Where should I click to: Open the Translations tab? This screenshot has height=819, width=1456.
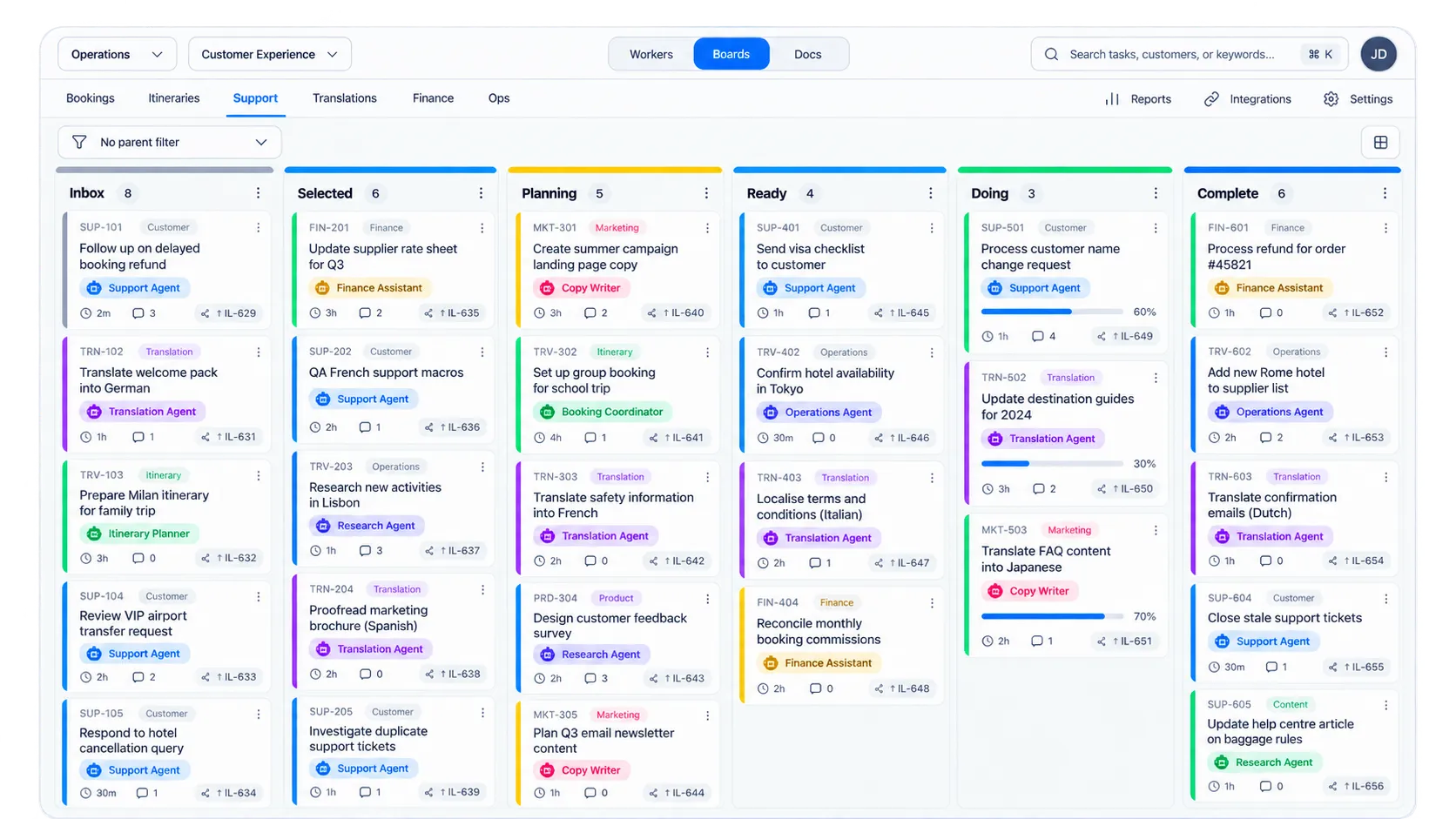(x=345, y=98)
